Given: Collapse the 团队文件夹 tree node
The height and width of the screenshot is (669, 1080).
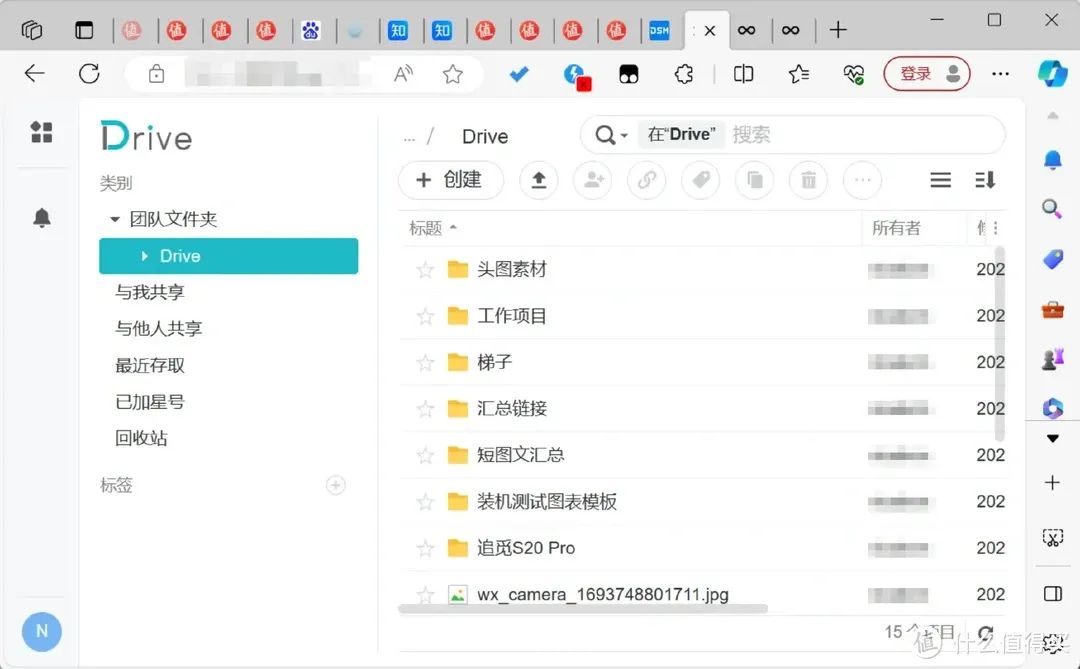Looking at the screenshot, I should (115, 220).
